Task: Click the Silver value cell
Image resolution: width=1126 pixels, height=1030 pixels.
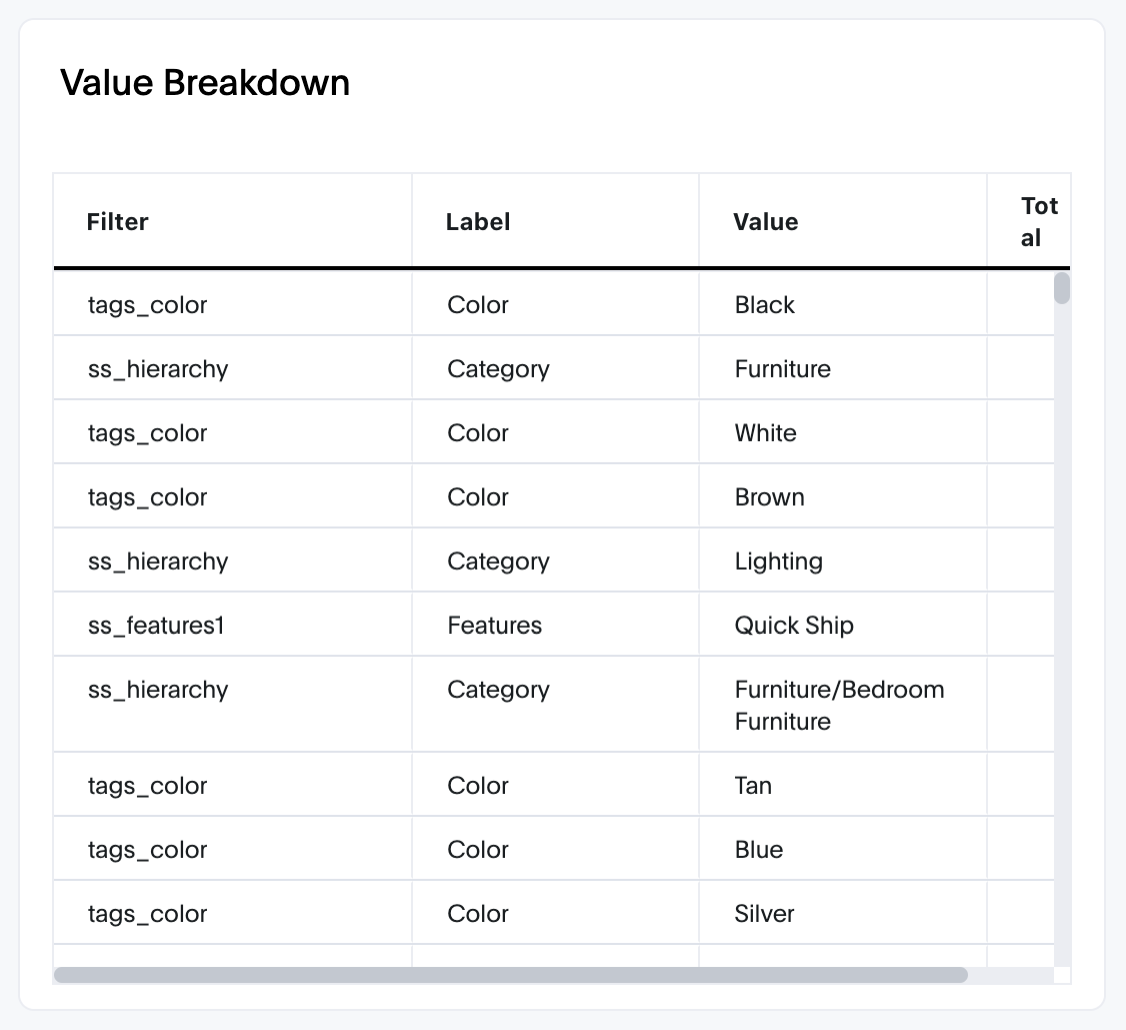Action: point(842,913)
